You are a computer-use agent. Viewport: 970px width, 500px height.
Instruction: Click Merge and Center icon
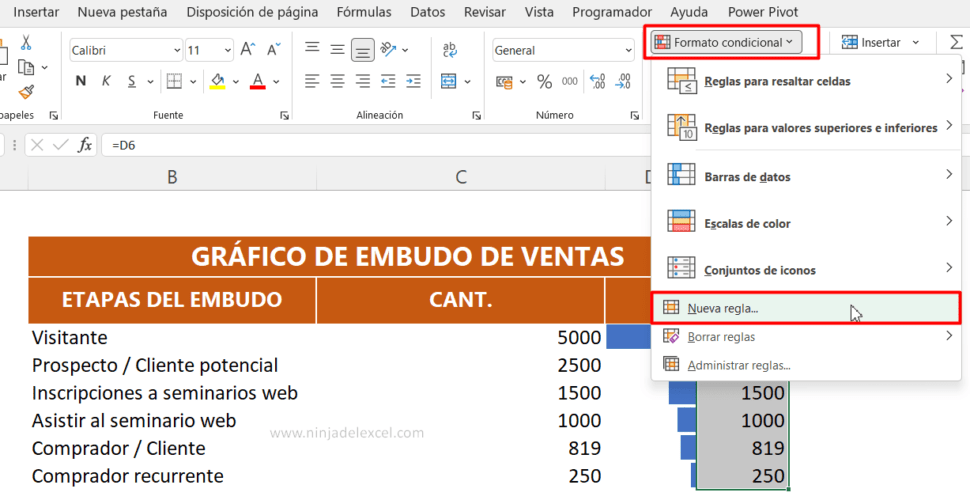[448, 81]
